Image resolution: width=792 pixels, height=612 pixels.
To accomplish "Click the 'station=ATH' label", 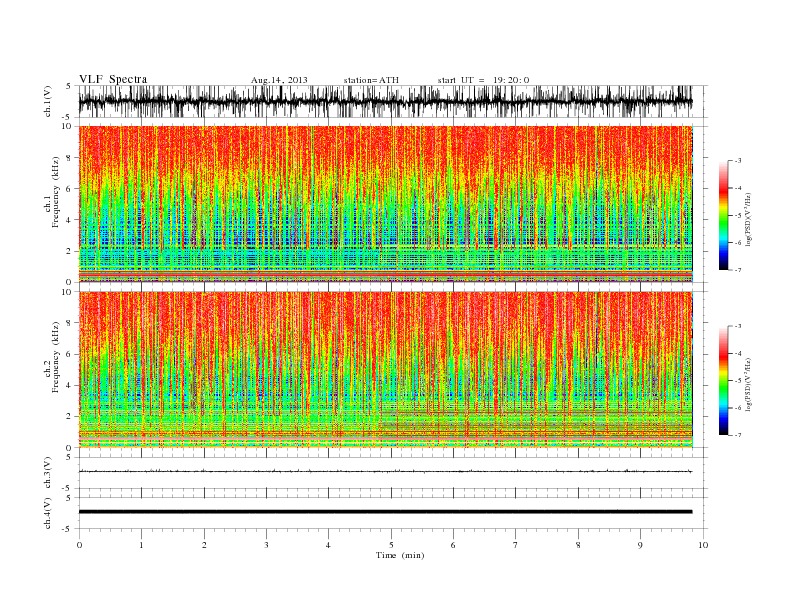I will (371, 80).
